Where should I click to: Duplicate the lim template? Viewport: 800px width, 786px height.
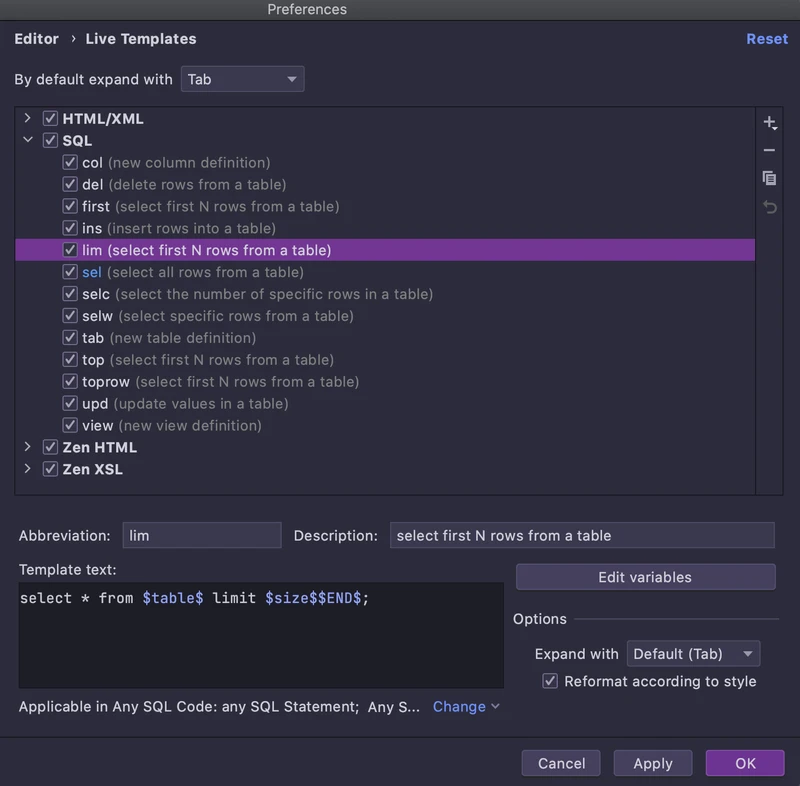click(x=770, y=178)
